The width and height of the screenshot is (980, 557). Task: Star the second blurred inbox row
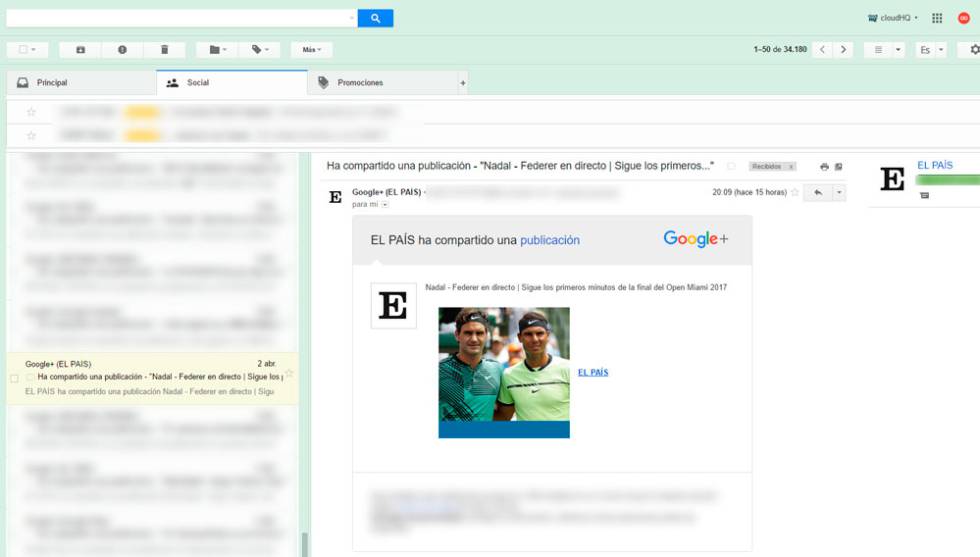(x=31, y=135)
